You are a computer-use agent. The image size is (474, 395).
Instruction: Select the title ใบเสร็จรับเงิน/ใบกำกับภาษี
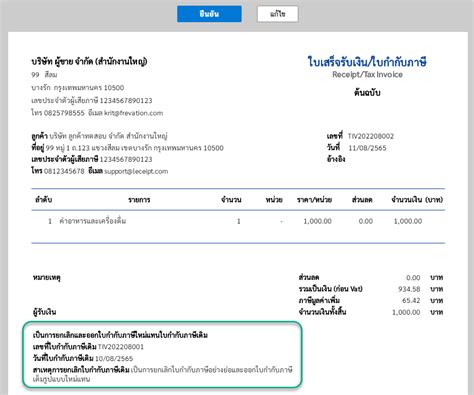coord(367,62)
